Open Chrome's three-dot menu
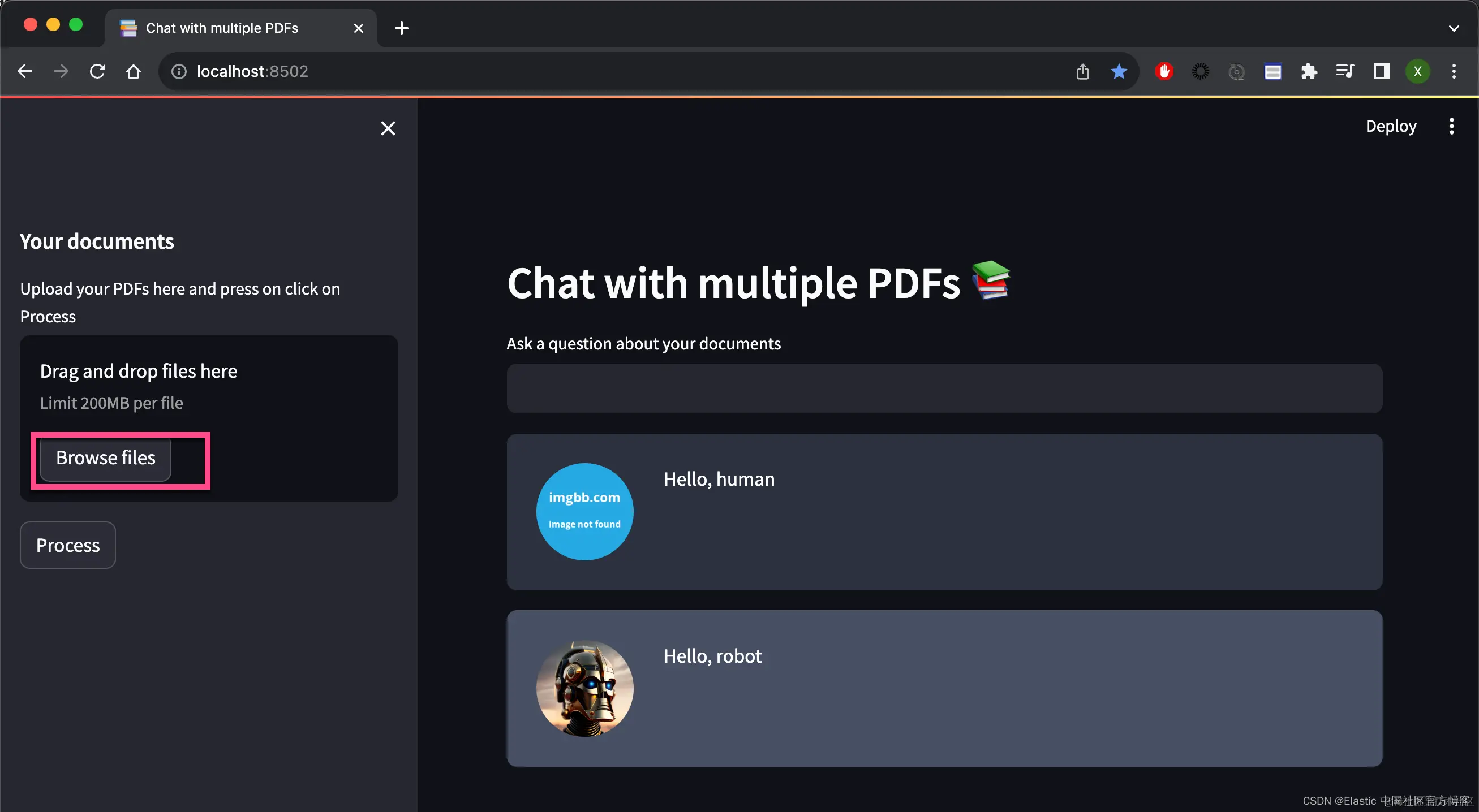This screenshot has width=1479, height=812. pos(1454,72)
